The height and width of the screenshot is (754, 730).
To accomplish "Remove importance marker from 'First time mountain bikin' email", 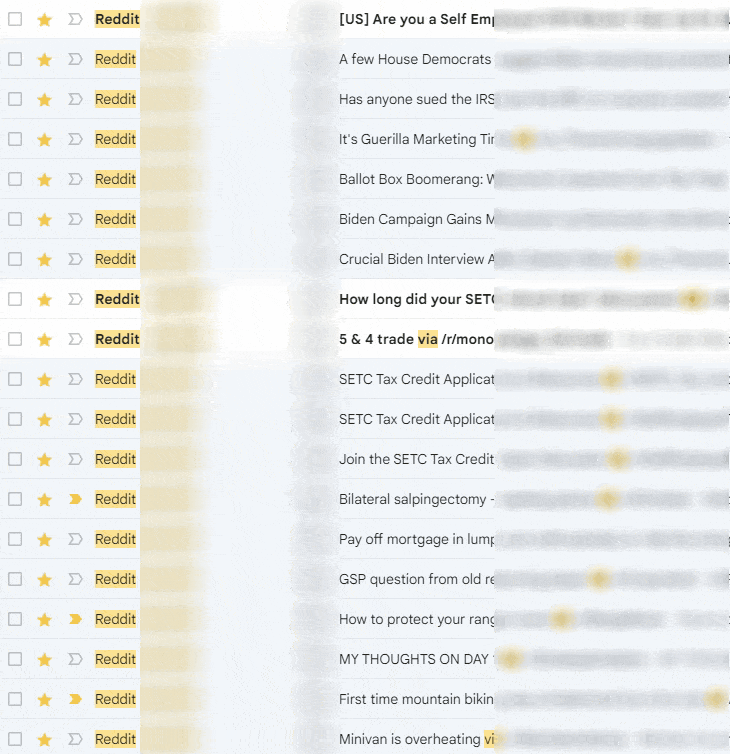I will pos(75,699).
